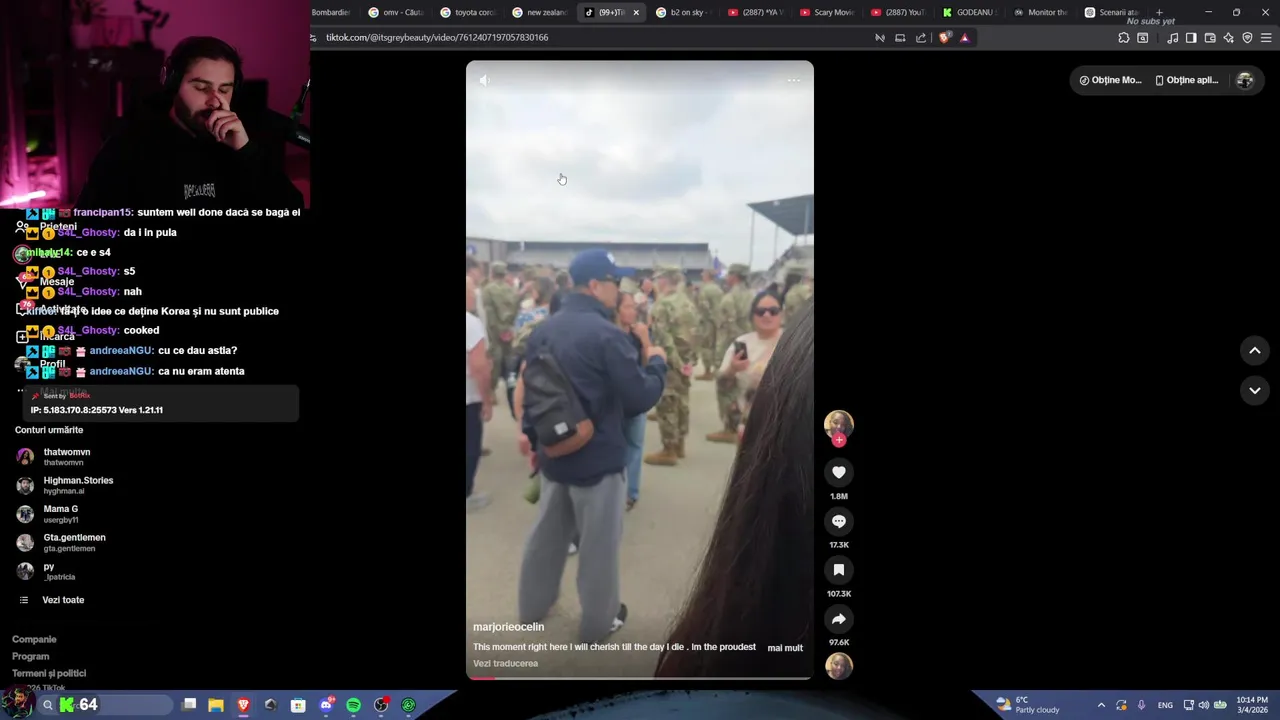Follow creator with red plus badge

tap(839, 440)
